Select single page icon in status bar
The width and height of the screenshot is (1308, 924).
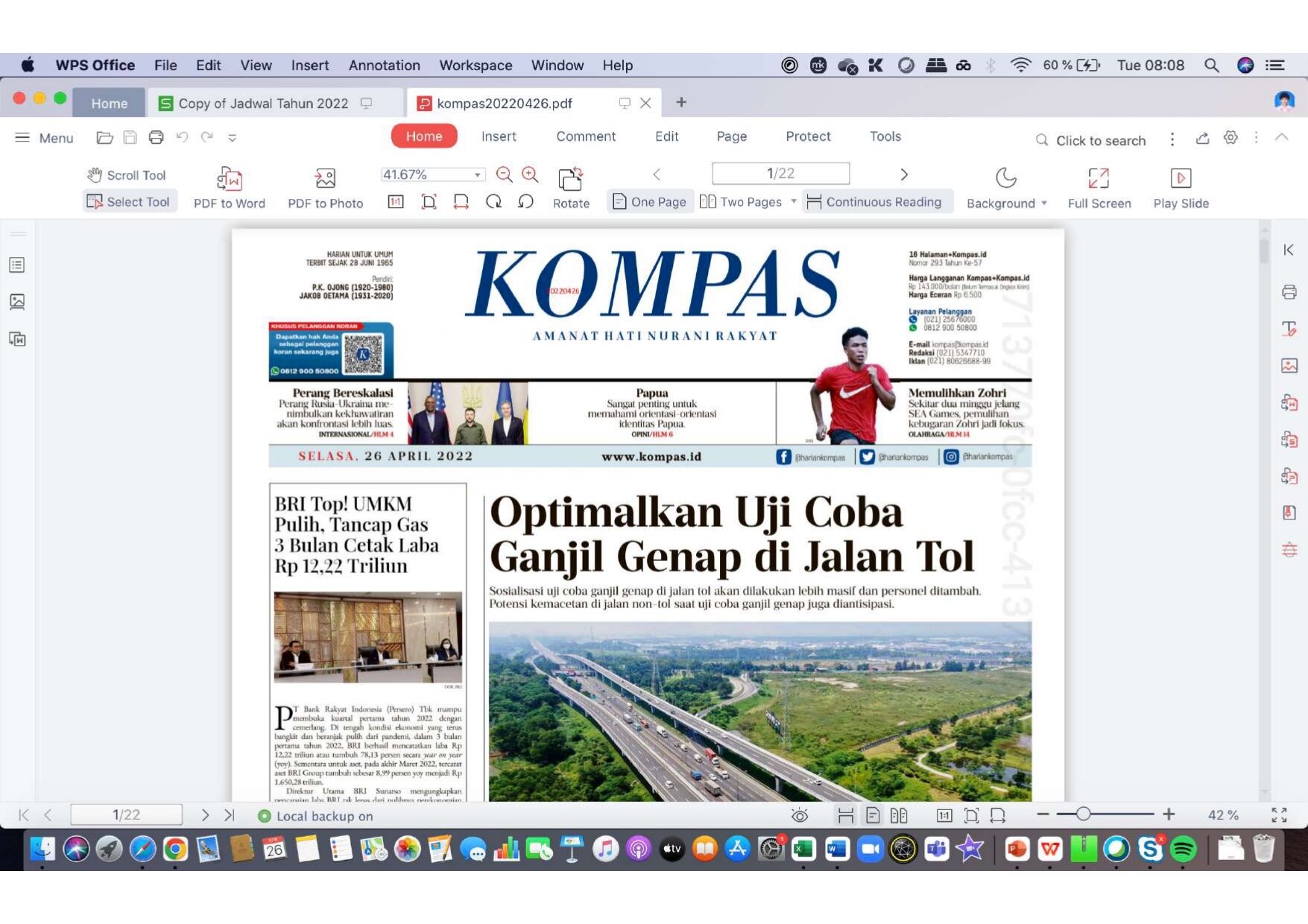tap(873, 815)
